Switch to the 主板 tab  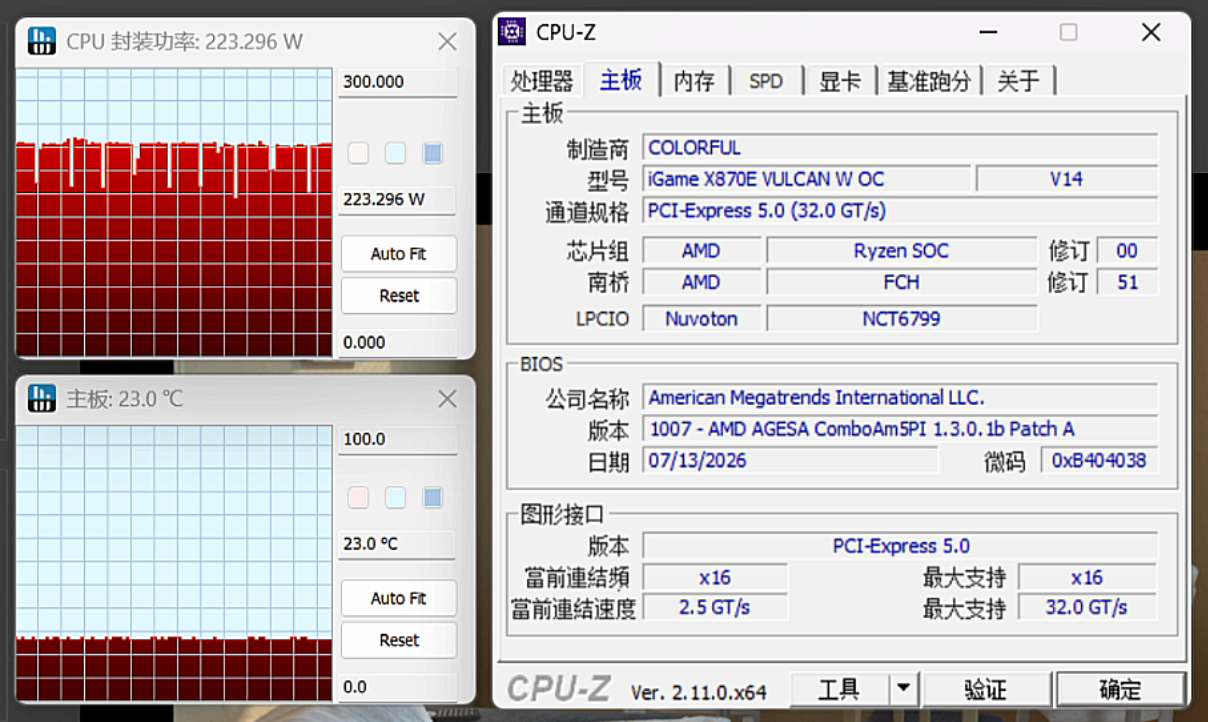coord(621,80)
